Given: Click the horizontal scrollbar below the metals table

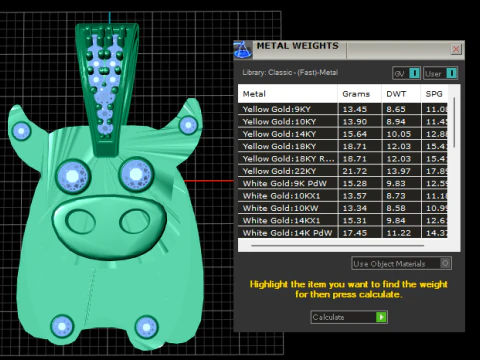Looking at the screenshot, I should (338, 246).
